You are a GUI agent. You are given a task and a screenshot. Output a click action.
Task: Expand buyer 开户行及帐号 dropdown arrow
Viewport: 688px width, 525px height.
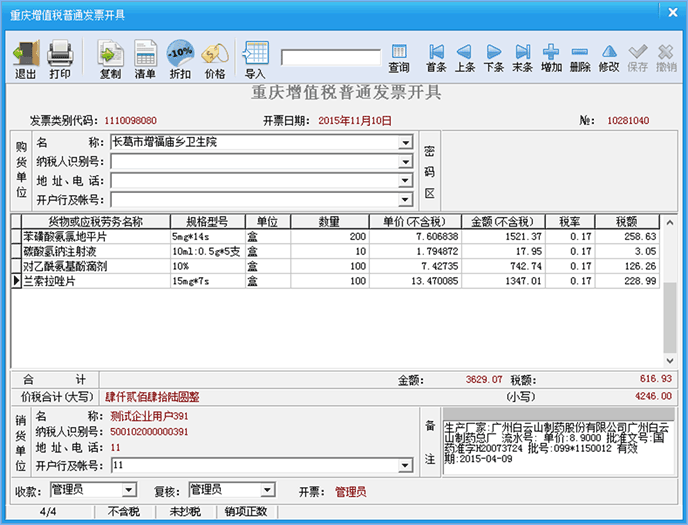coord(405,200)
